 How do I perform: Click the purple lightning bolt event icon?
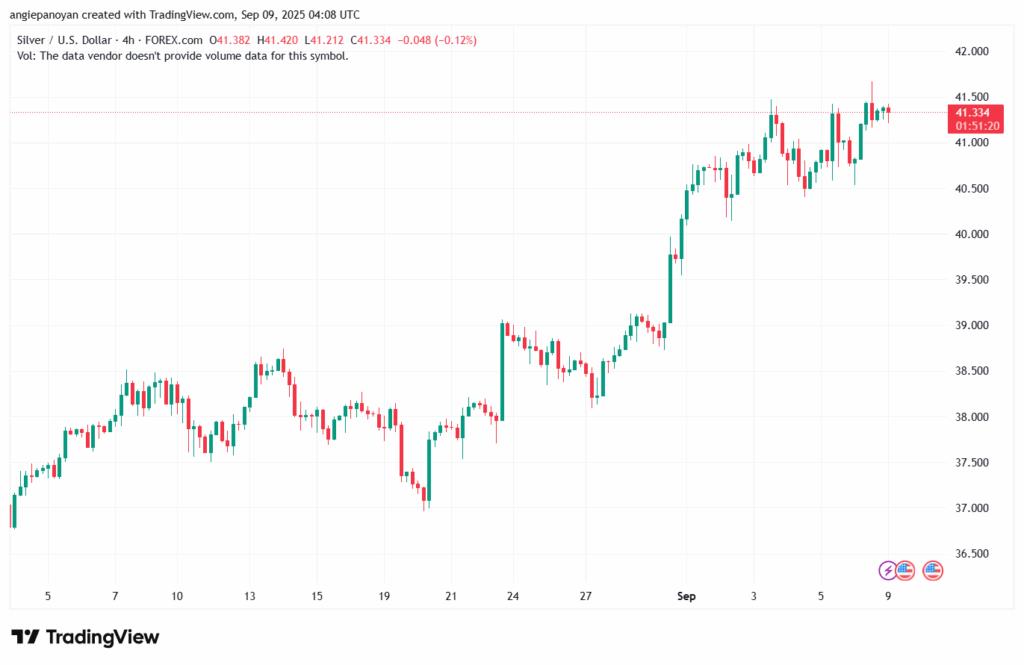coord(888,570)
